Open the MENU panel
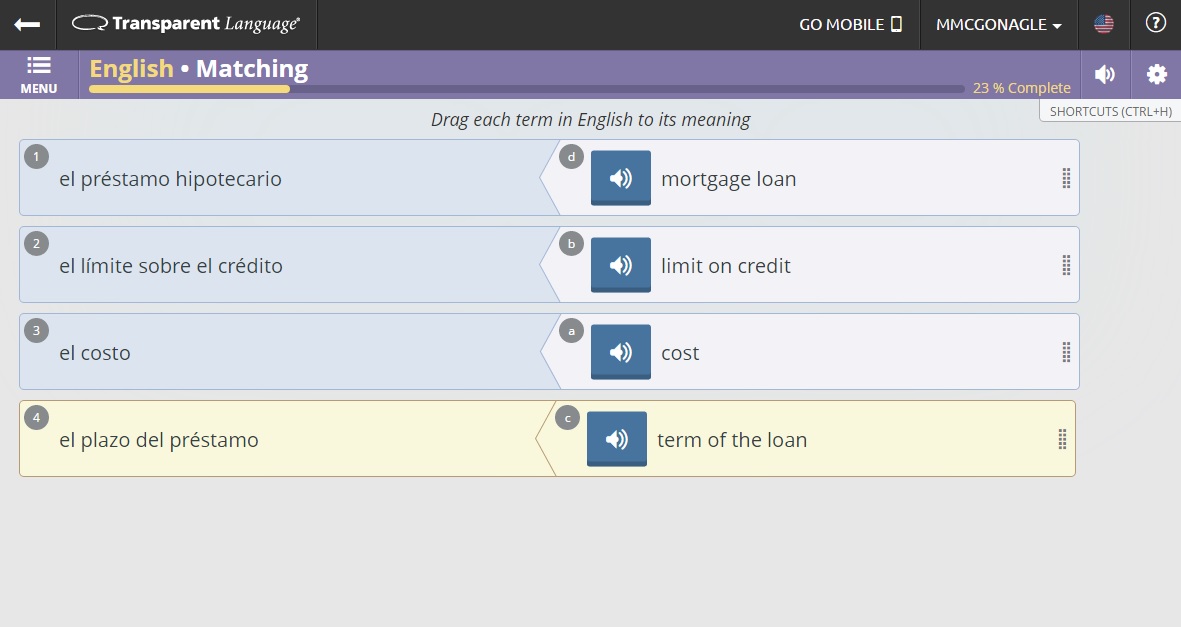1181x627 pixels. pos(38,74)
